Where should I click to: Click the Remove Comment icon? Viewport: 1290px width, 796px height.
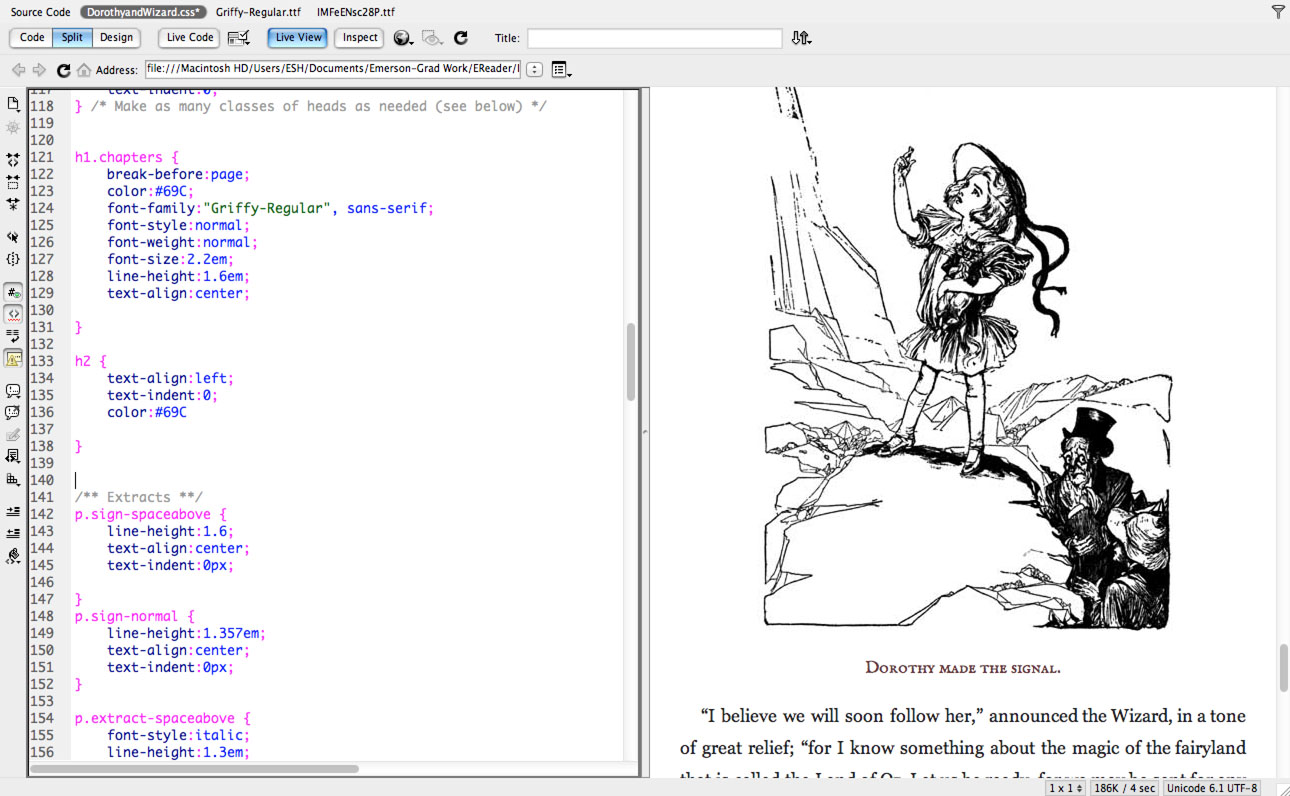pyautogui.click(x=13, y=412)
